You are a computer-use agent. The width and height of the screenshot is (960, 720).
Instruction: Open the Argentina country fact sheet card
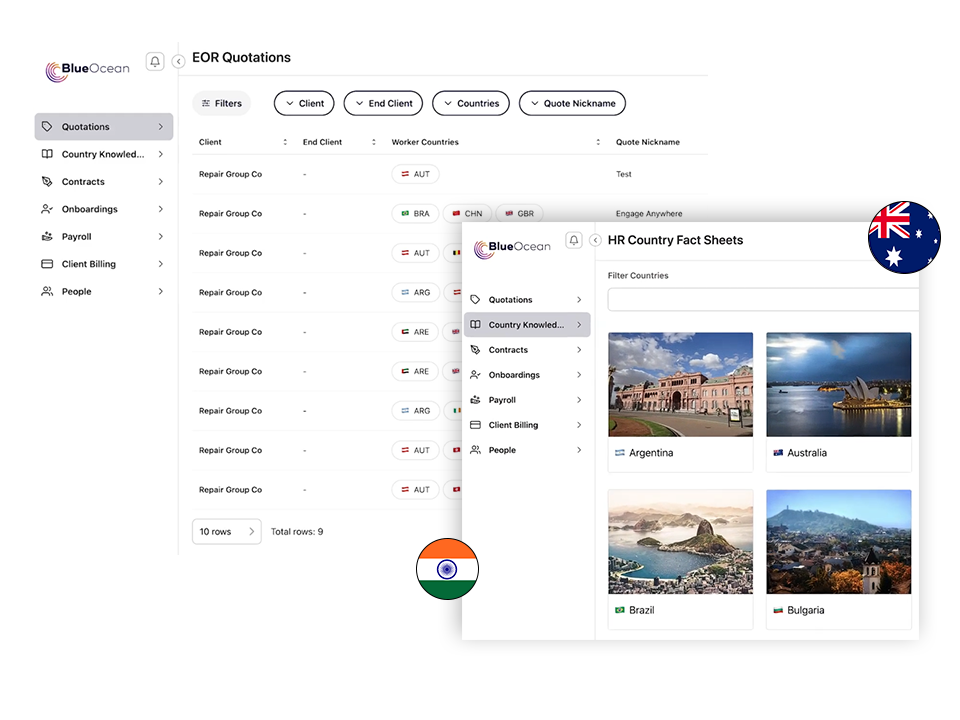[x=680, y=402]
